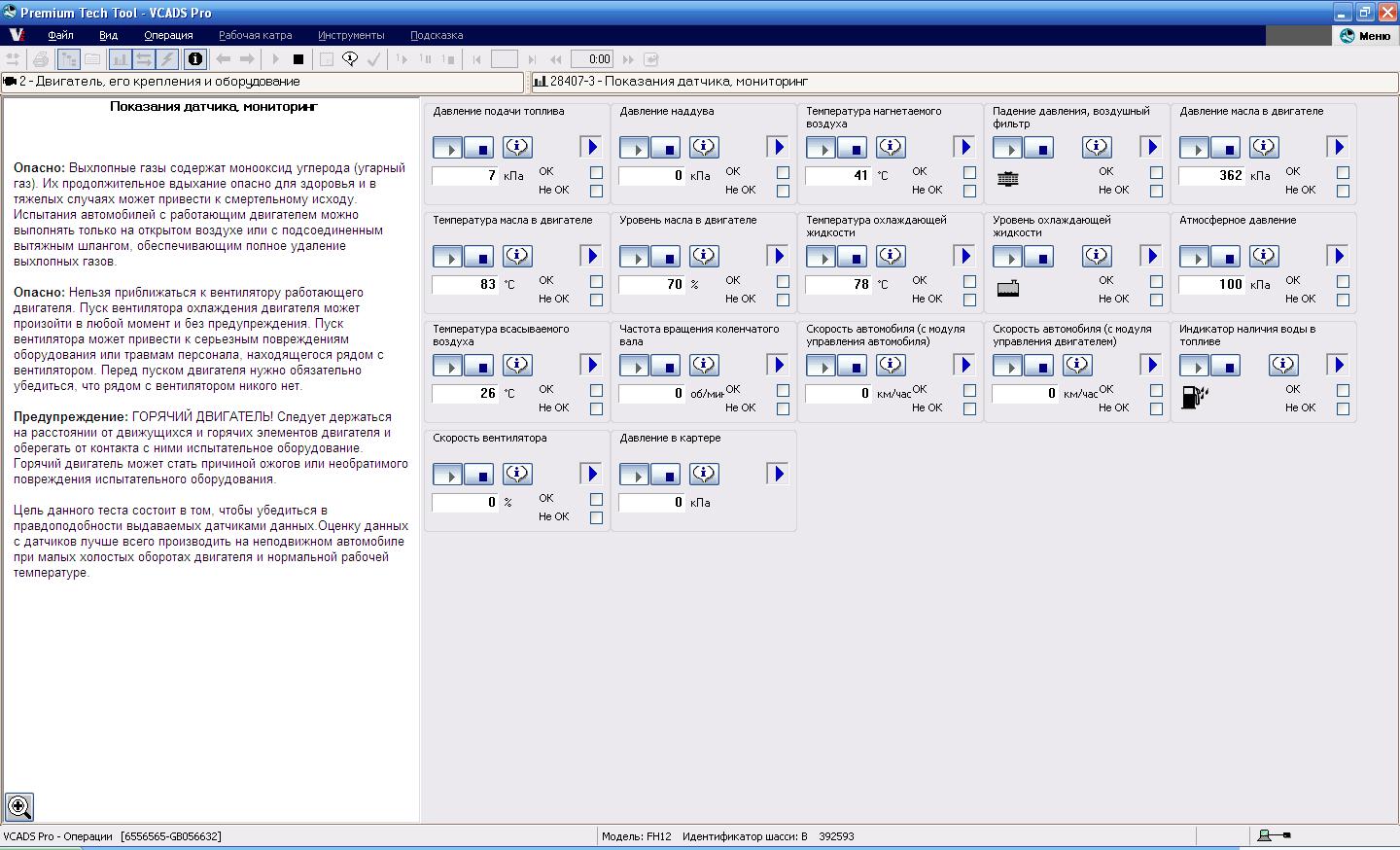Stop monitoring Температура нагнетаемого воздуха sensor
1400x850 pixels.
click(852, 147)
